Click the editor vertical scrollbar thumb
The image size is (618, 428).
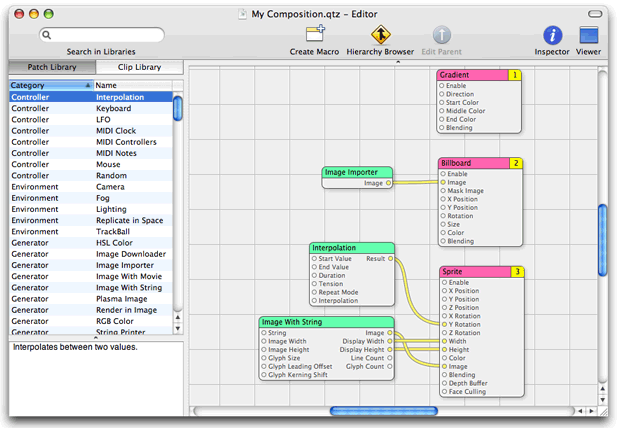tap(602, 240)
